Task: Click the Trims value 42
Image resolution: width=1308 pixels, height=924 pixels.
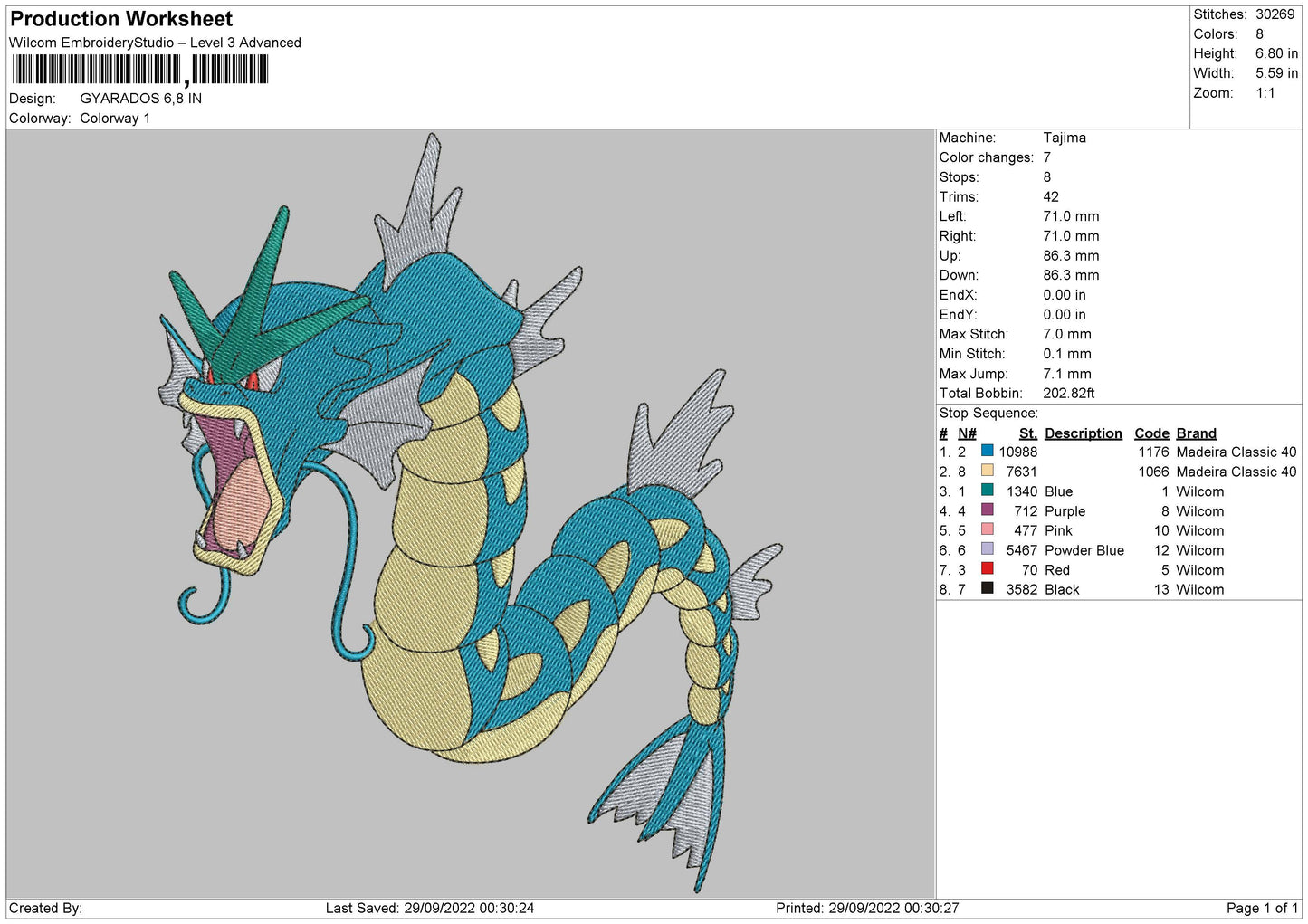Action: click(1051, 197)
